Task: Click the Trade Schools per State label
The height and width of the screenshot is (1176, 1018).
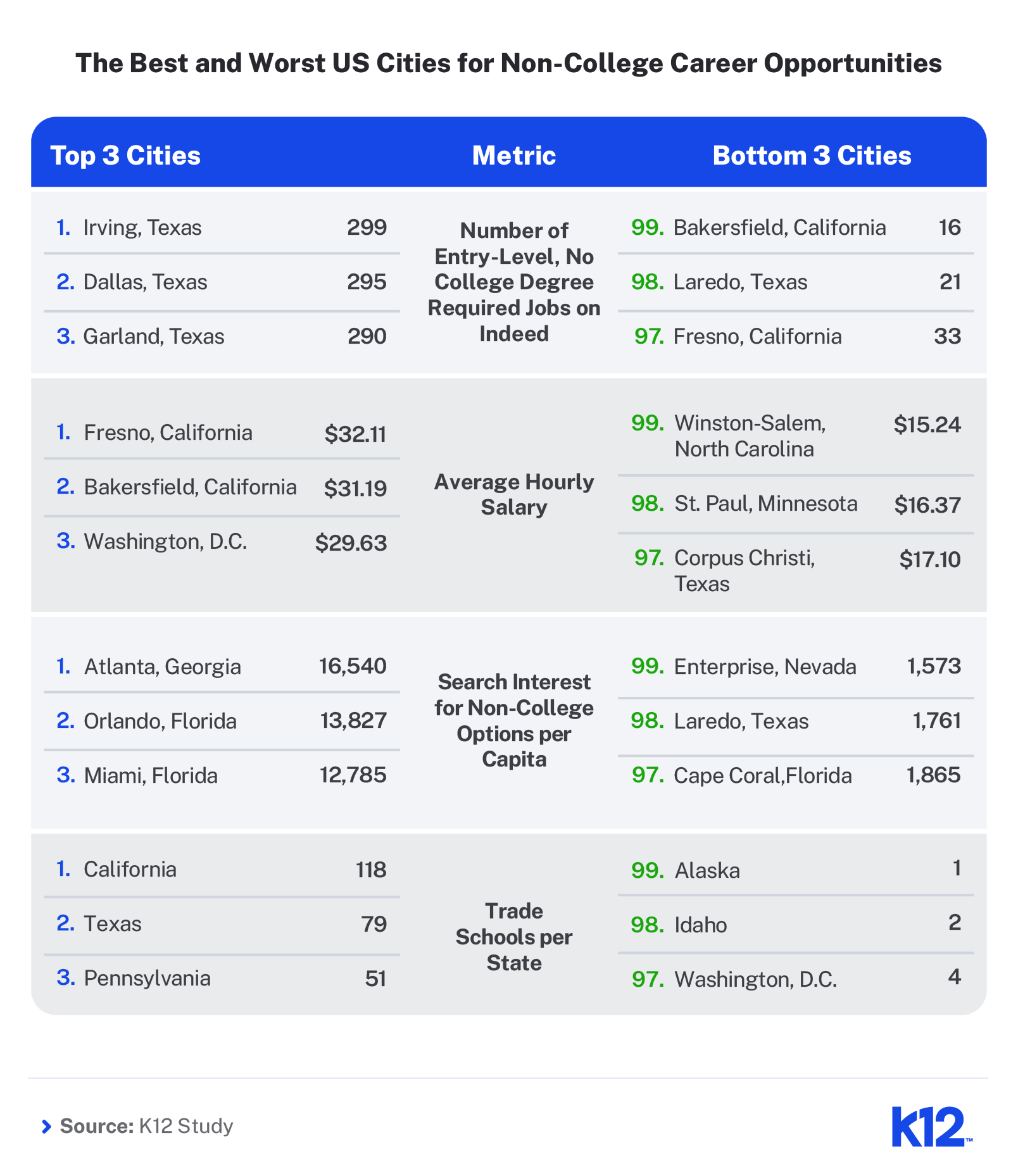Action: 514,937
